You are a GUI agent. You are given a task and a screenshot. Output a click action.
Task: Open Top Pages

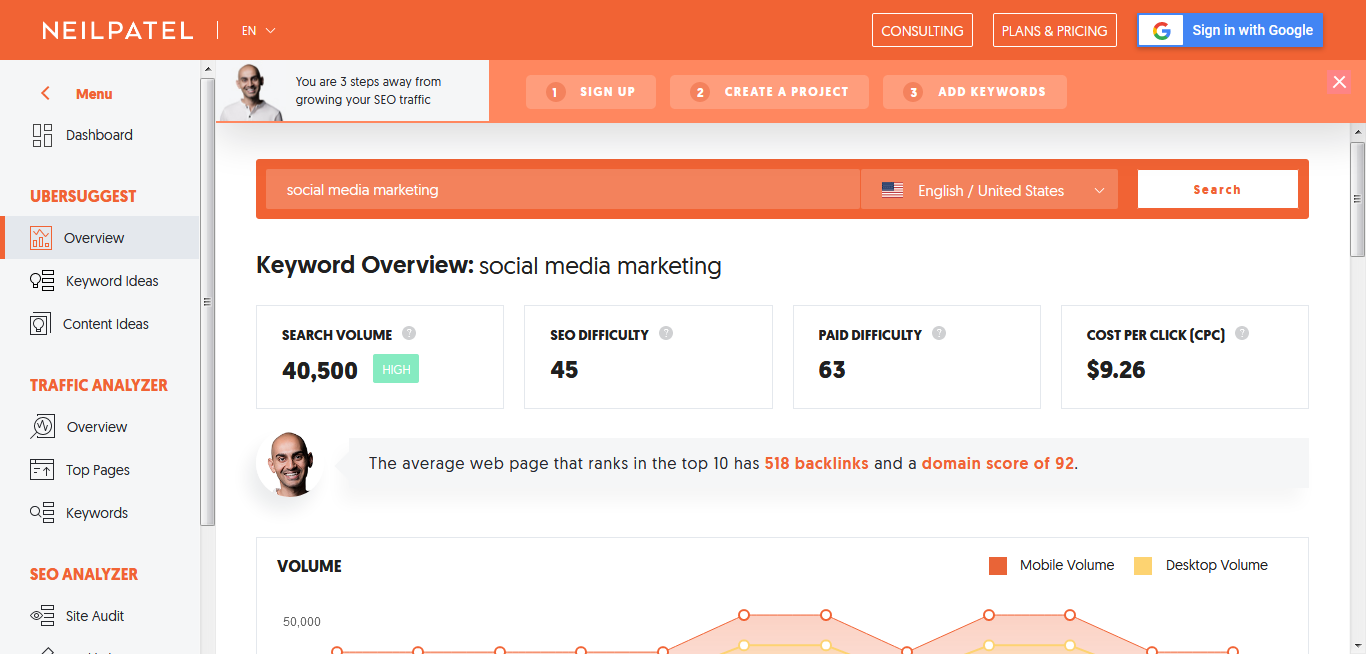pyautogui.click(x=100, y=470)
